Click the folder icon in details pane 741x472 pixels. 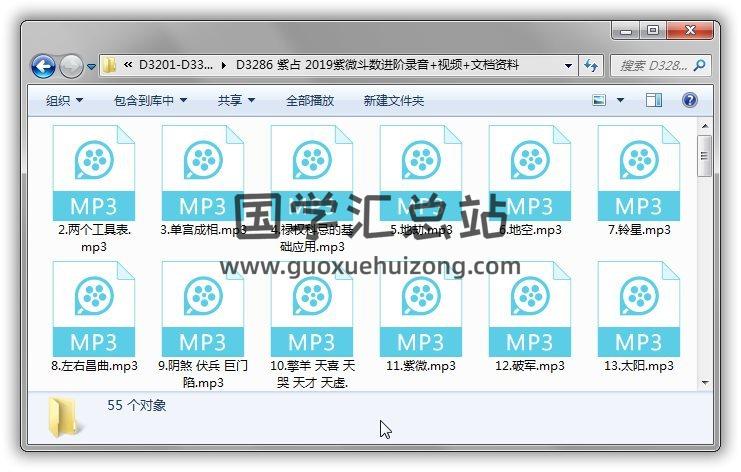(x=65, y=417)
